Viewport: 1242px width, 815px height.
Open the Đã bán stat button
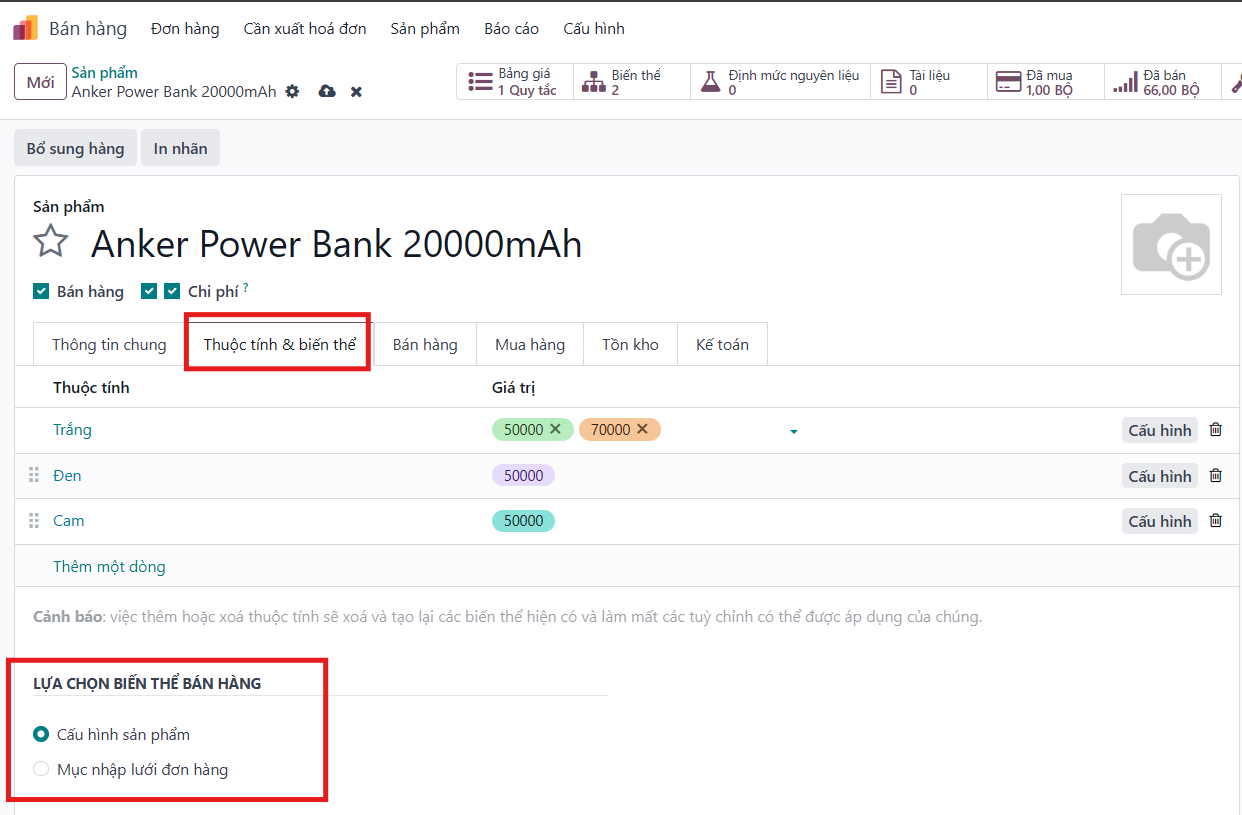1163,82
